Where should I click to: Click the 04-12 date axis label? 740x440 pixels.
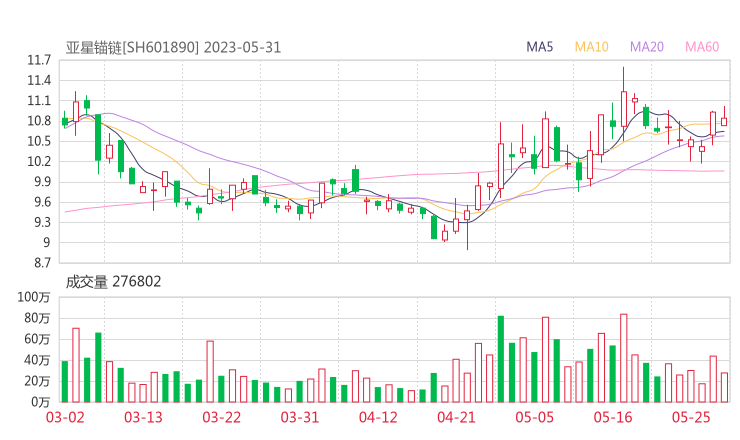pyautogui.click(x=378, y=417)
